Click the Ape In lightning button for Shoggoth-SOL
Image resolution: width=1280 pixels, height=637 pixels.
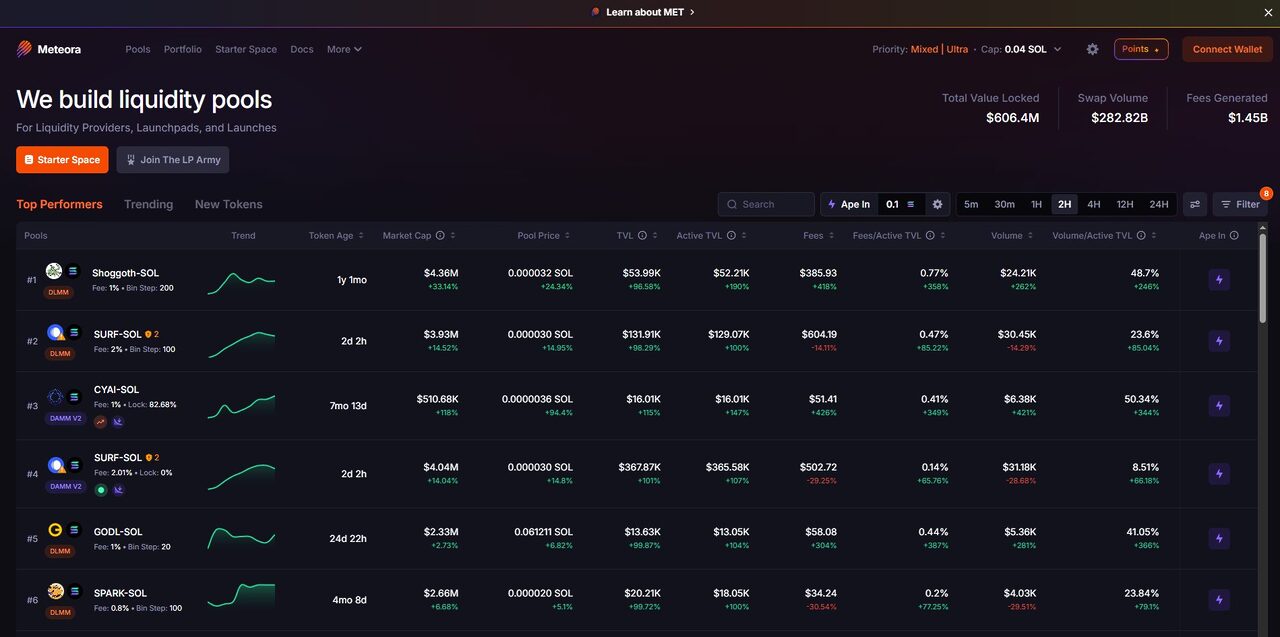point(1218,280)
